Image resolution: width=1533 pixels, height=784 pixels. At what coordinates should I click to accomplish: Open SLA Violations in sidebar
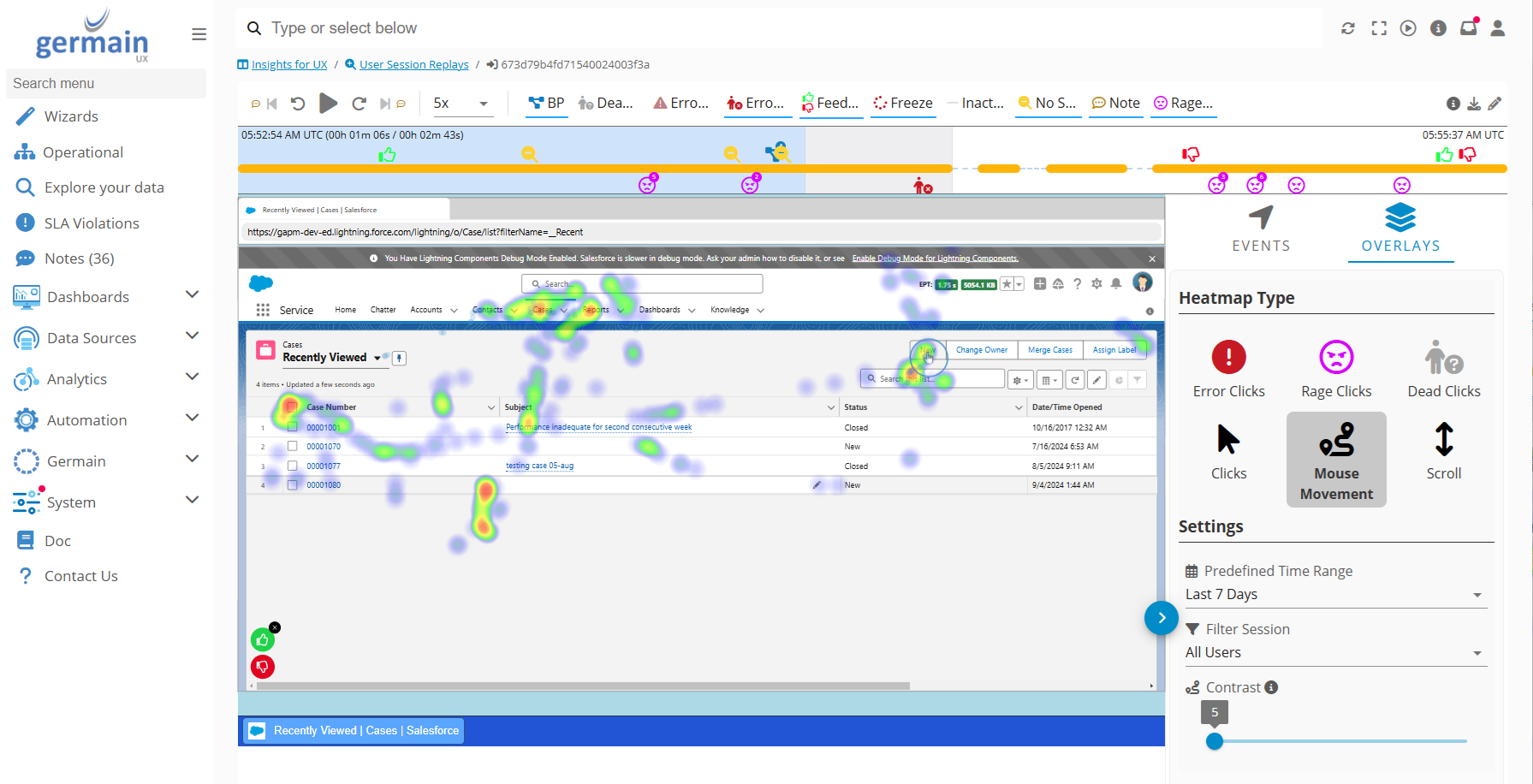click(92, 223)
